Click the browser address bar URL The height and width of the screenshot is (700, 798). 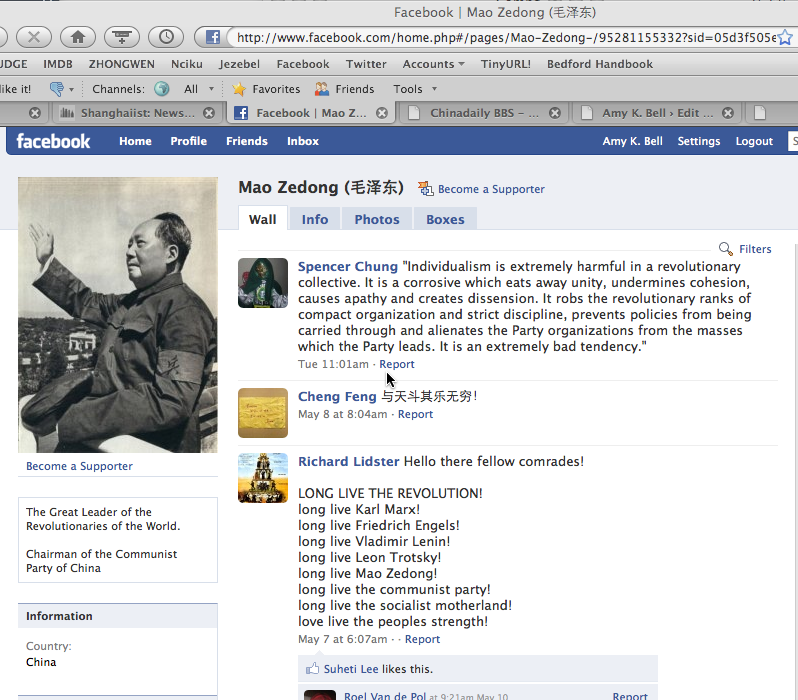coord(506,37)
